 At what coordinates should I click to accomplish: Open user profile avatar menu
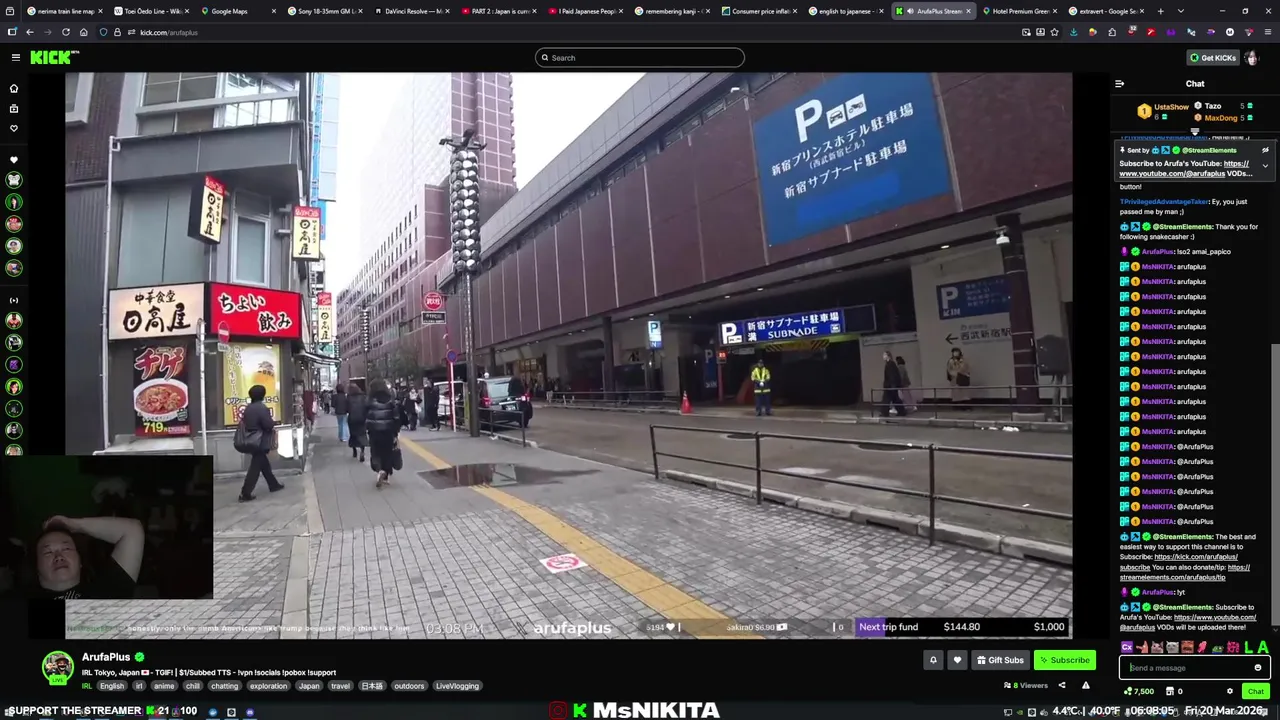pos(1251,57)
